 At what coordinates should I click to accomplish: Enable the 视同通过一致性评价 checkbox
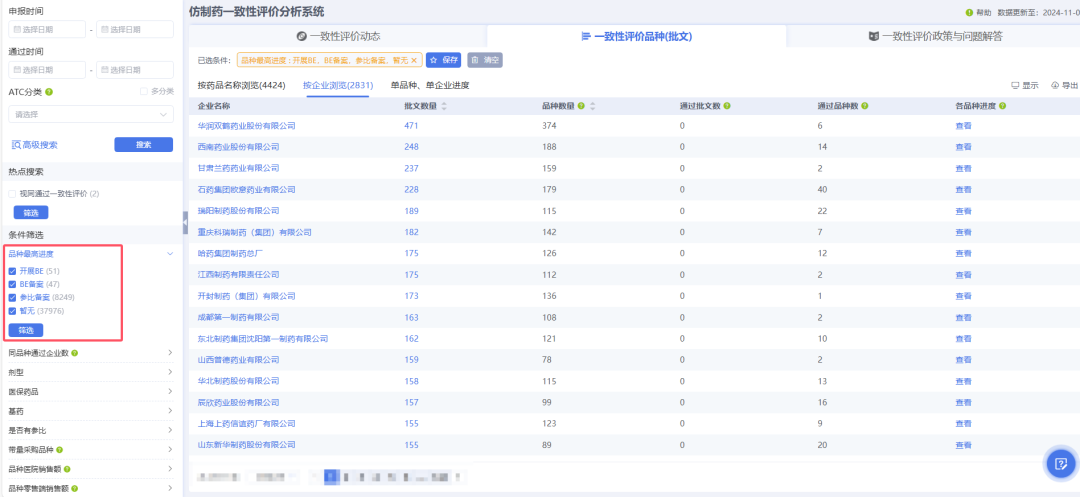[x=12, y=193]
